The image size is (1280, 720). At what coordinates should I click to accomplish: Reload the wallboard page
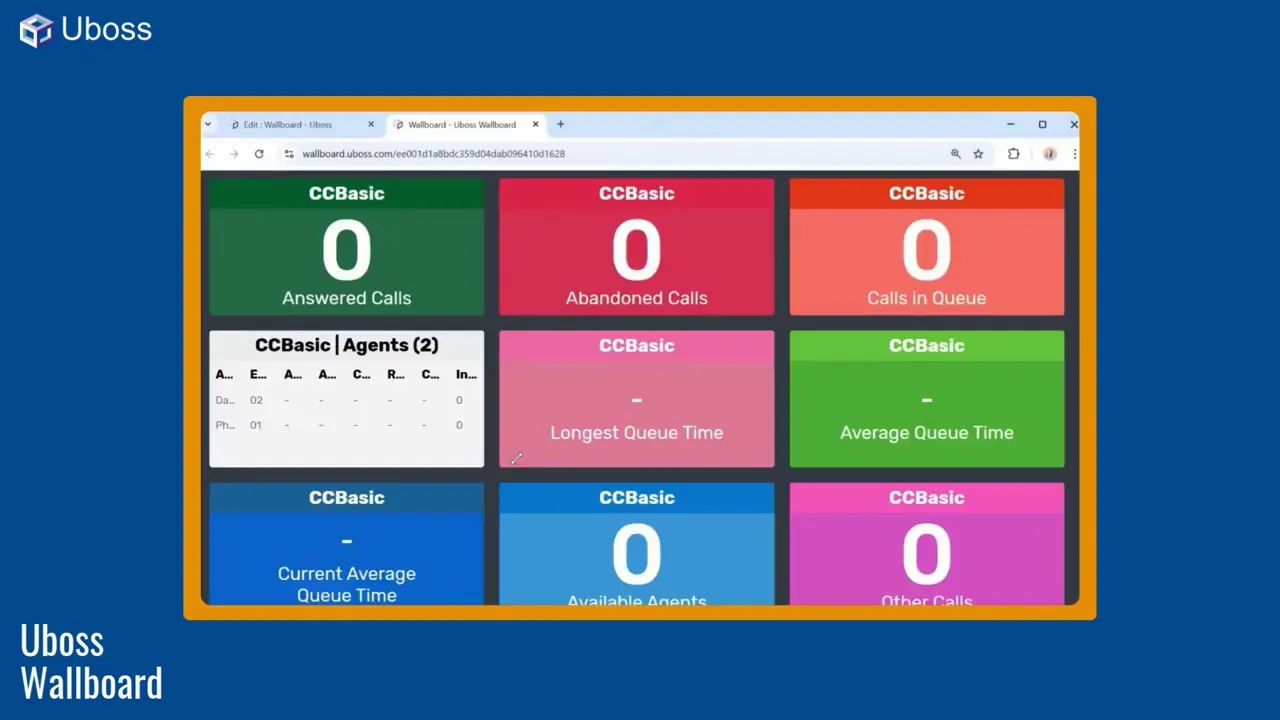[x=259, y=154]
